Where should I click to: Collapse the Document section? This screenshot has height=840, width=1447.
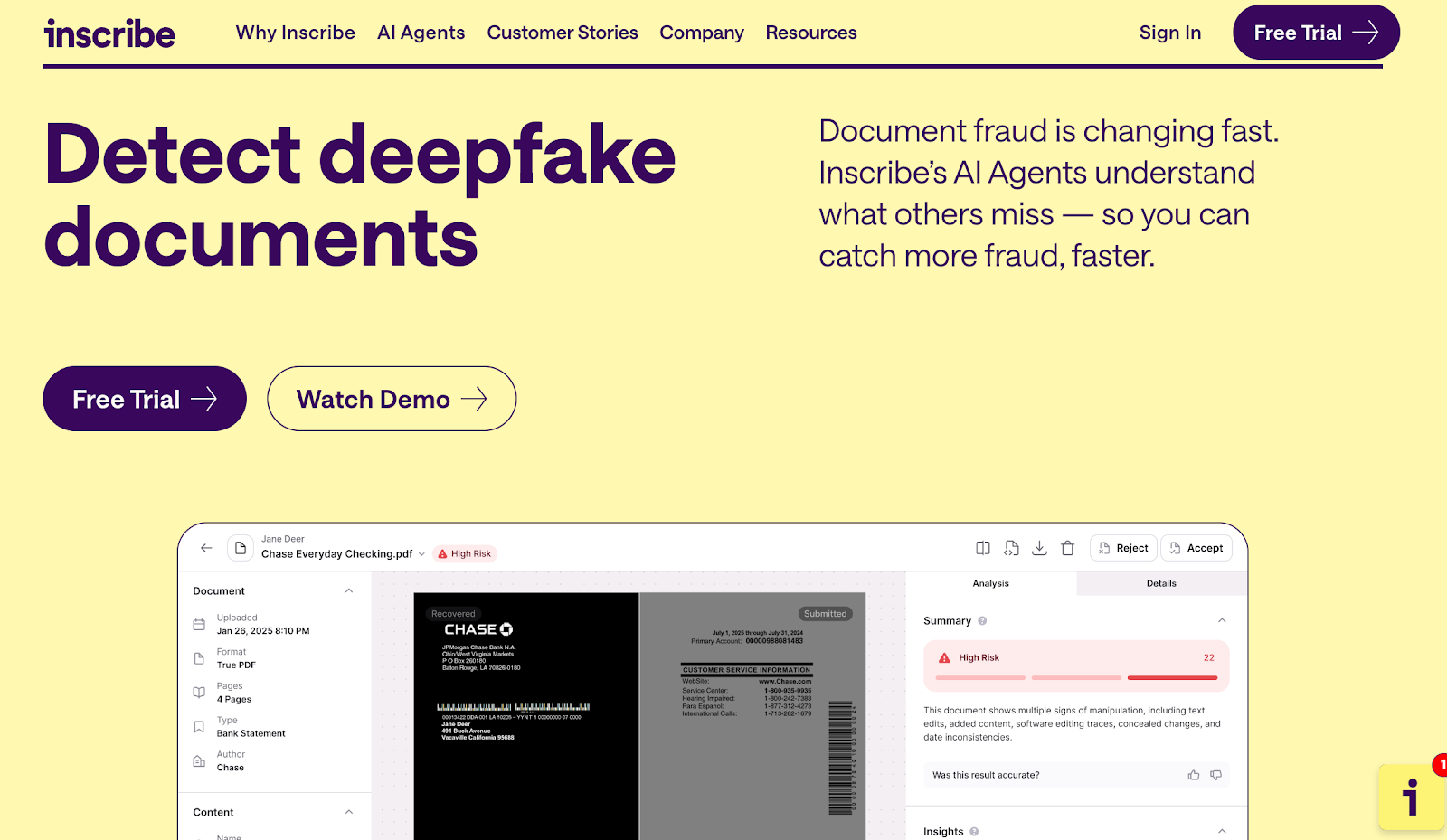[x=349, y=591]
